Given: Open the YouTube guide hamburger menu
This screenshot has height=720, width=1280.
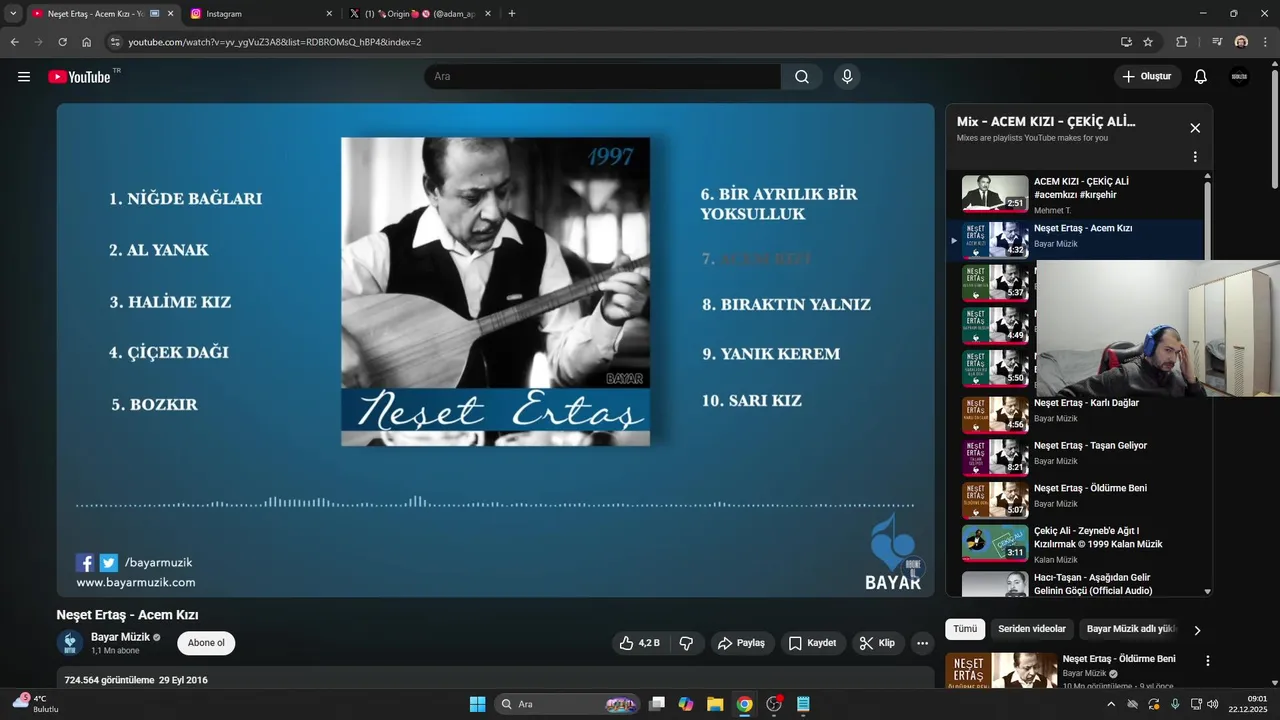Looking at the screenshot, I should (x=24, y=77).
